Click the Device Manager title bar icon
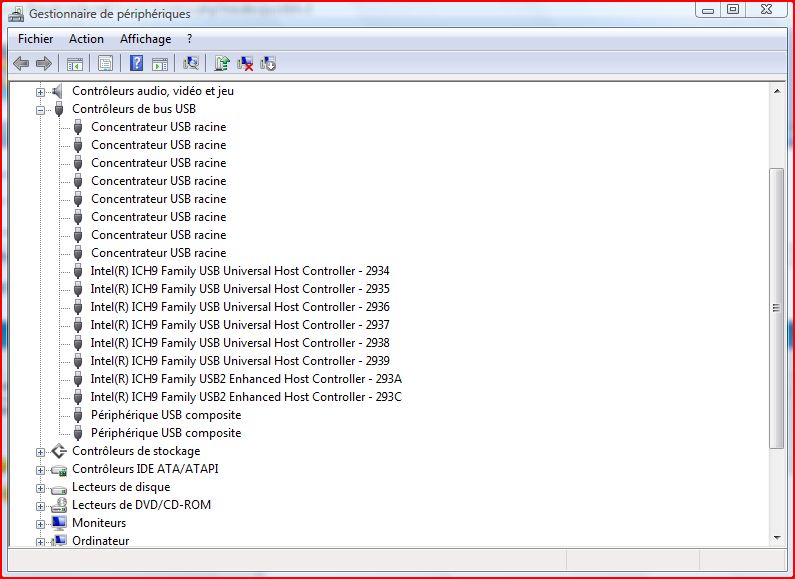The image size is (795, 579). [x=16, y=14]
